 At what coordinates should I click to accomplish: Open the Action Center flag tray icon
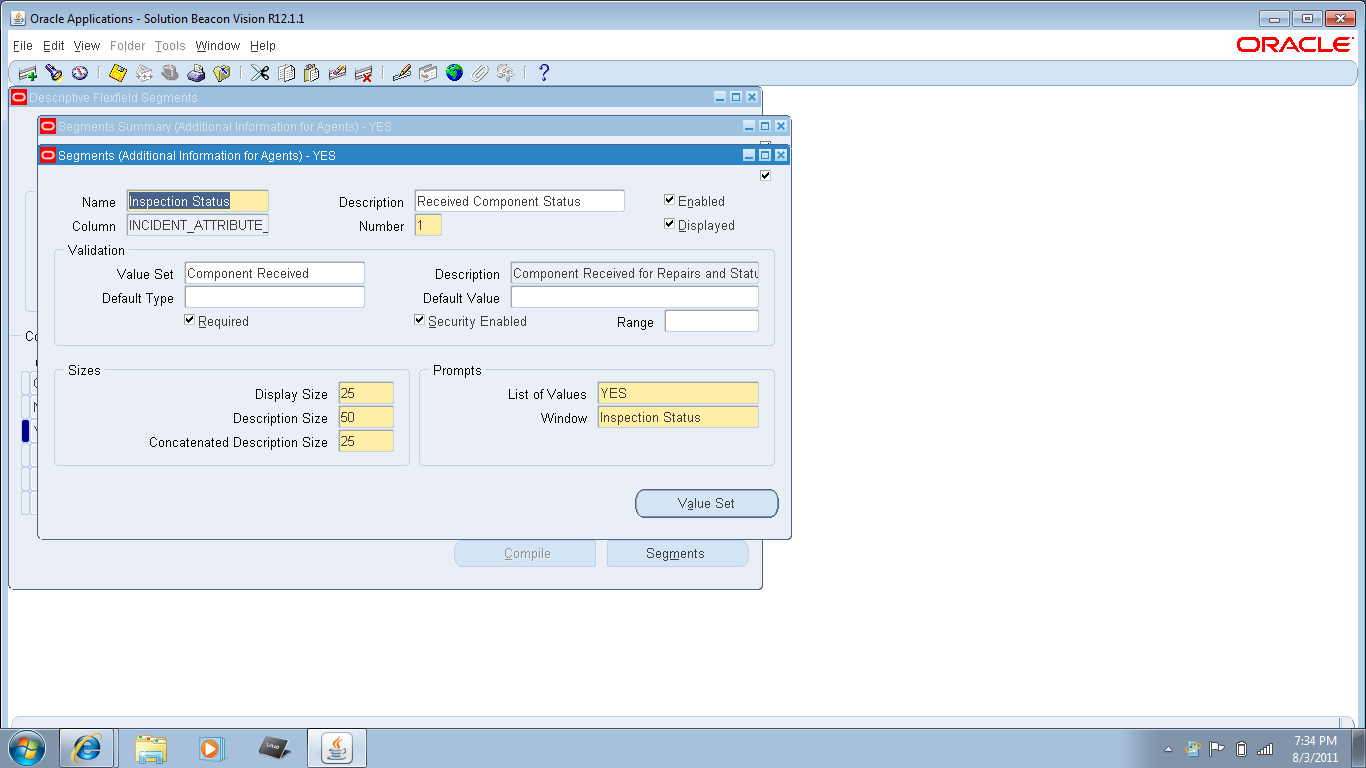1217,748
